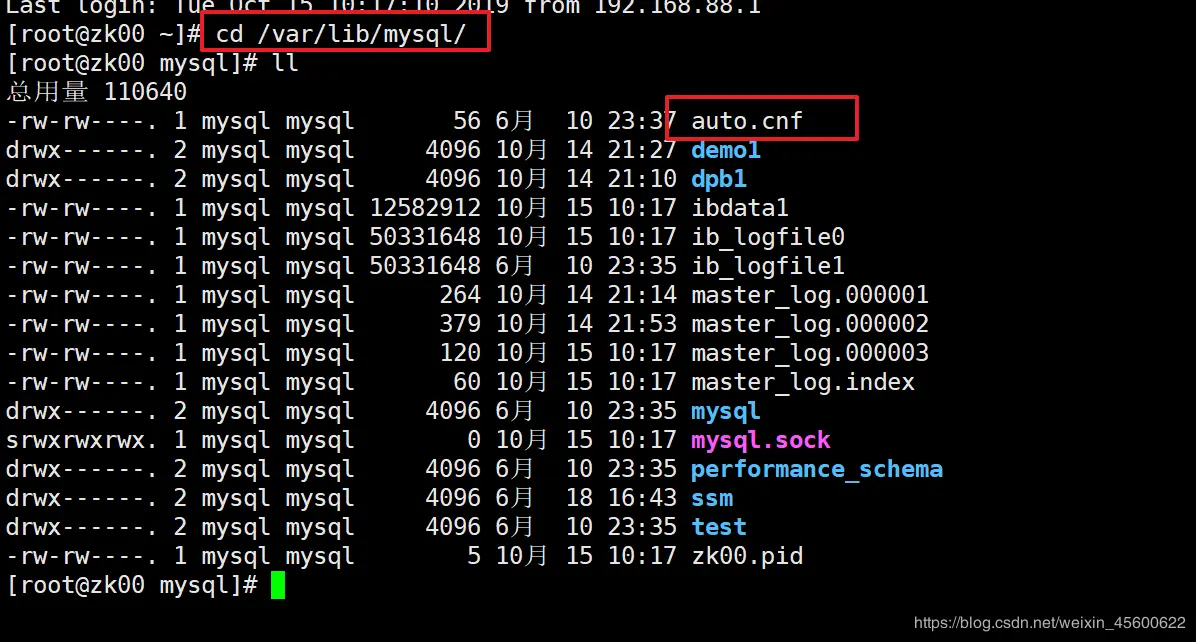Screen dimensions: 1196x642
Task: Click the dpb1 directory name
Action: pos(719,178)
